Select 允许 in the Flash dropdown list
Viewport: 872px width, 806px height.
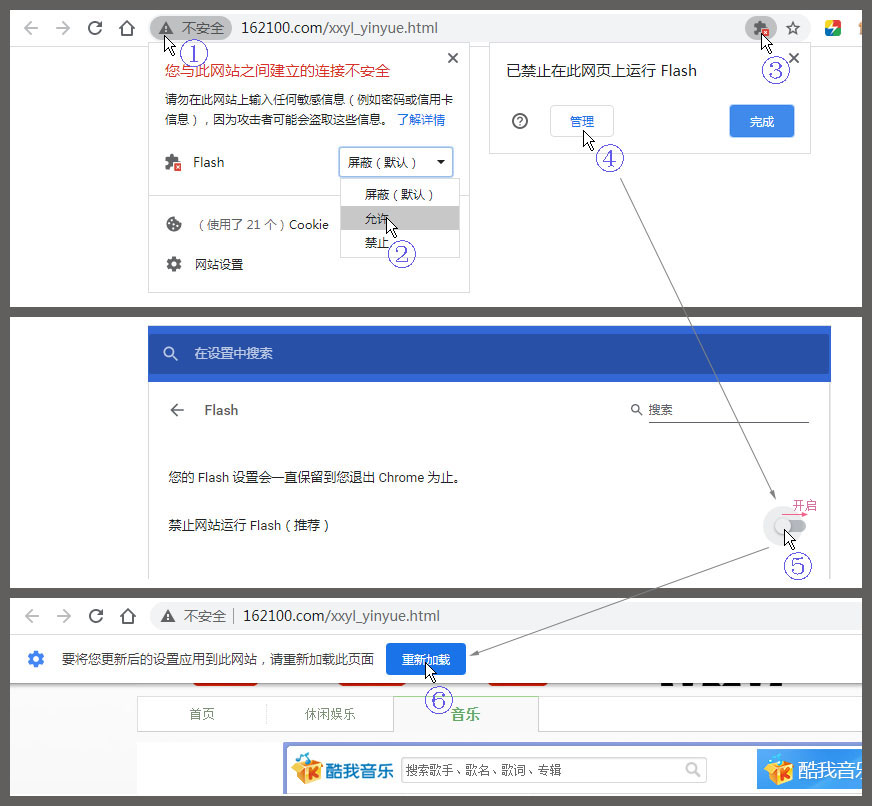point(378,218)
